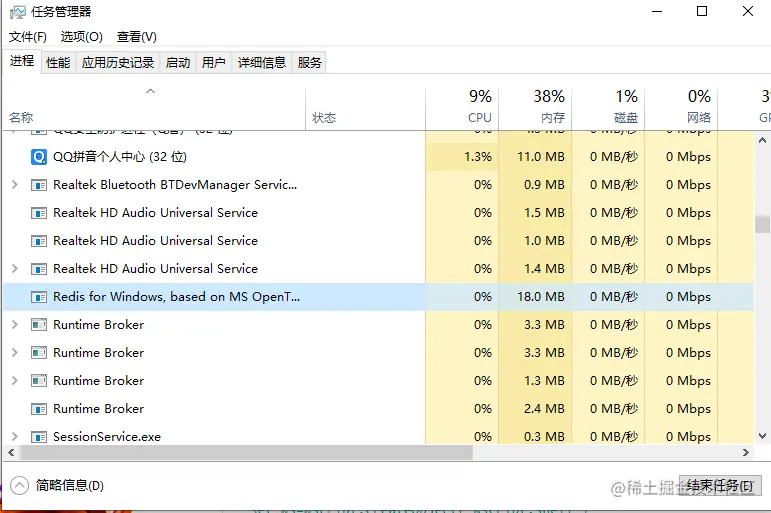Screen dimensions: 771x513
Task: Expand the Realtek Bluetooth BTDevManager process
Action: coord(14,185)
